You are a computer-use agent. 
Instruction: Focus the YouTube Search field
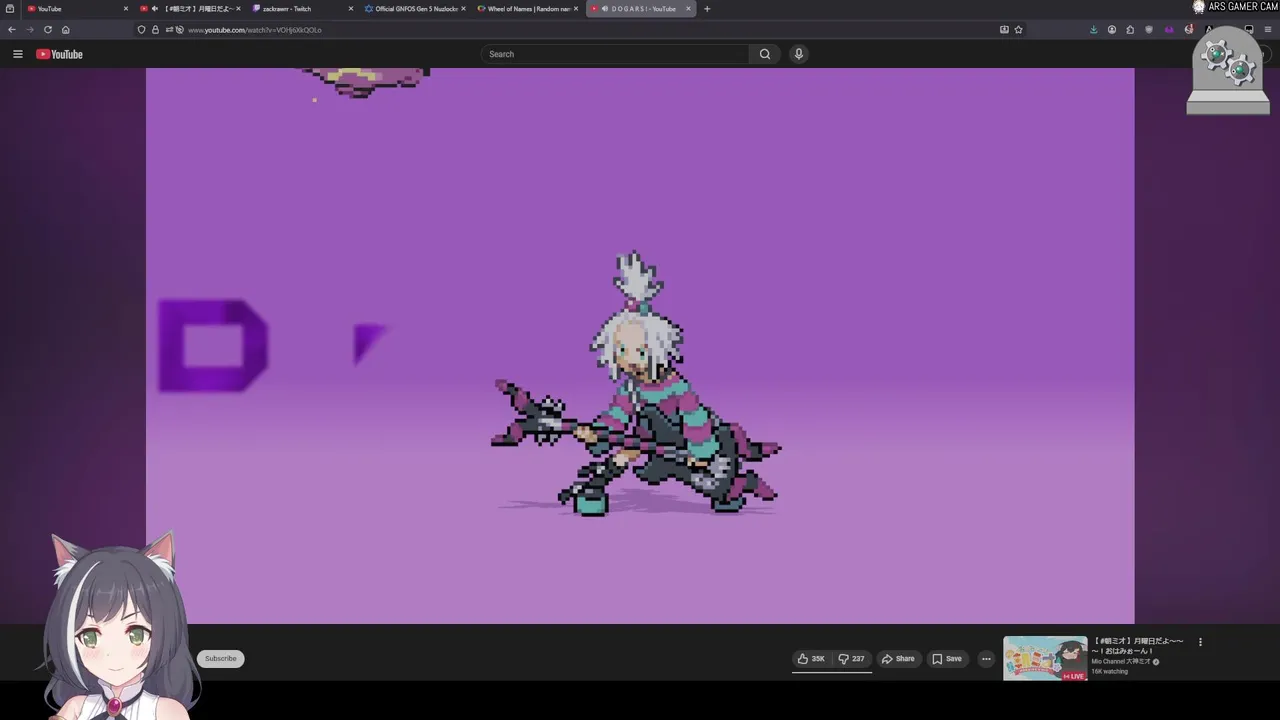615,54
